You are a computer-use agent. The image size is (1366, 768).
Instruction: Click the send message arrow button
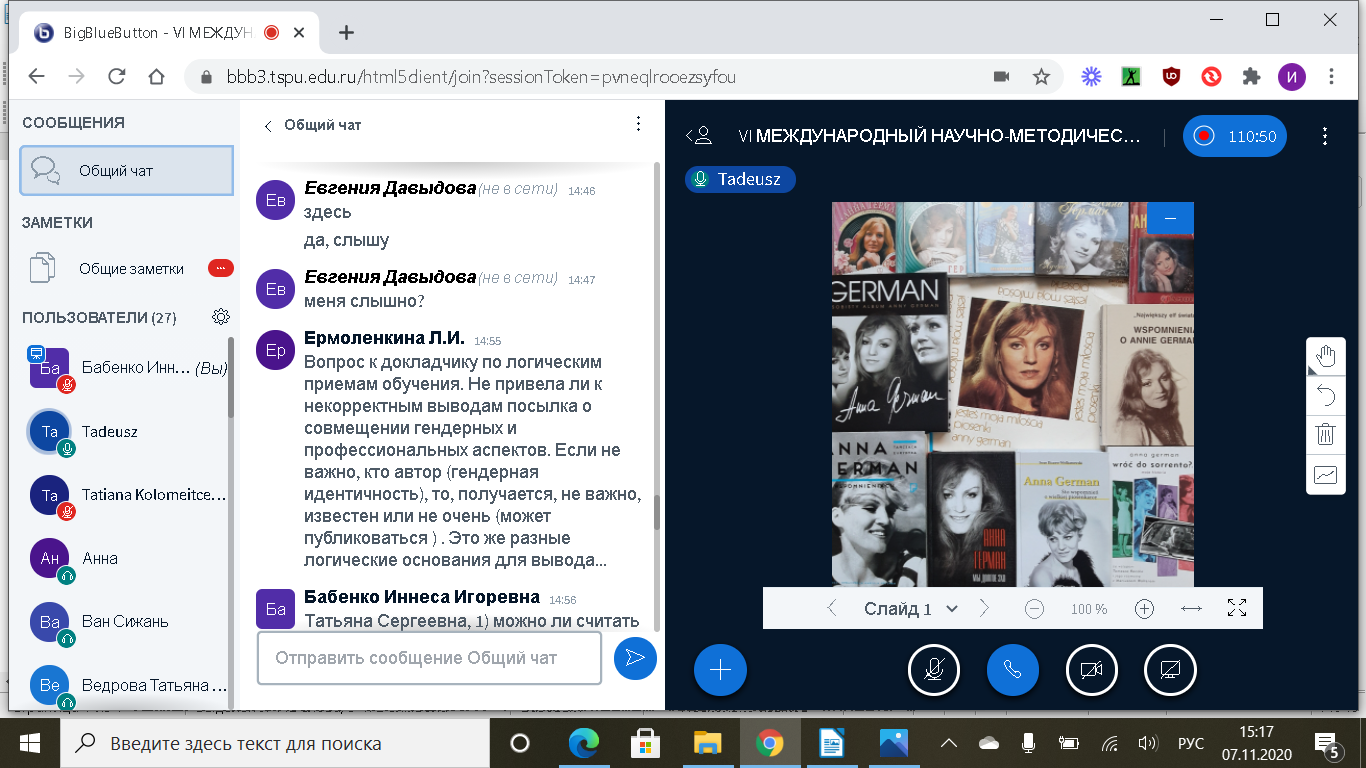click(635, 657)
